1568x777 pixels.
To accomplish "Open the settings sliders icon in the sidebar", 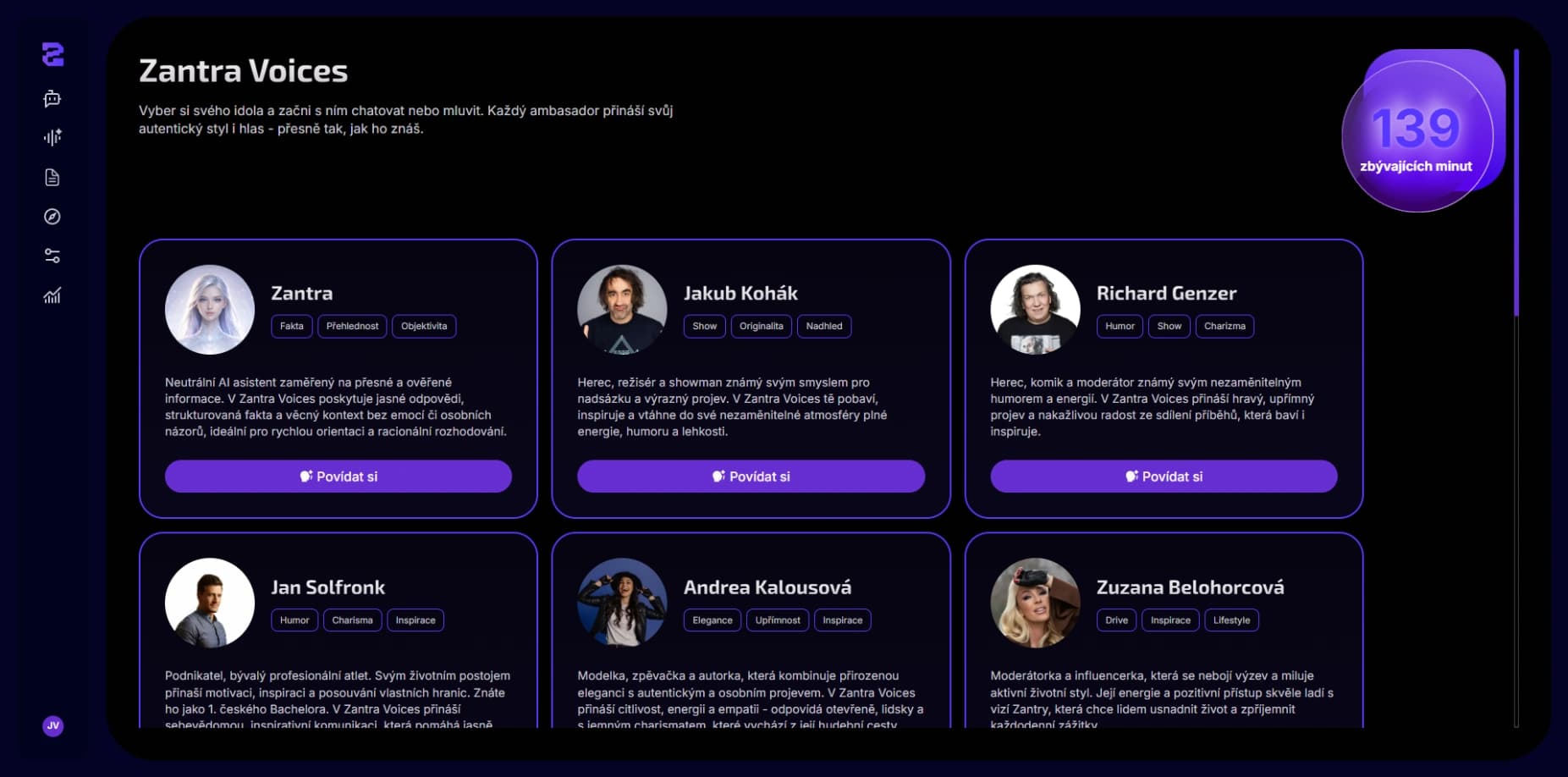I will click(52, 256).
